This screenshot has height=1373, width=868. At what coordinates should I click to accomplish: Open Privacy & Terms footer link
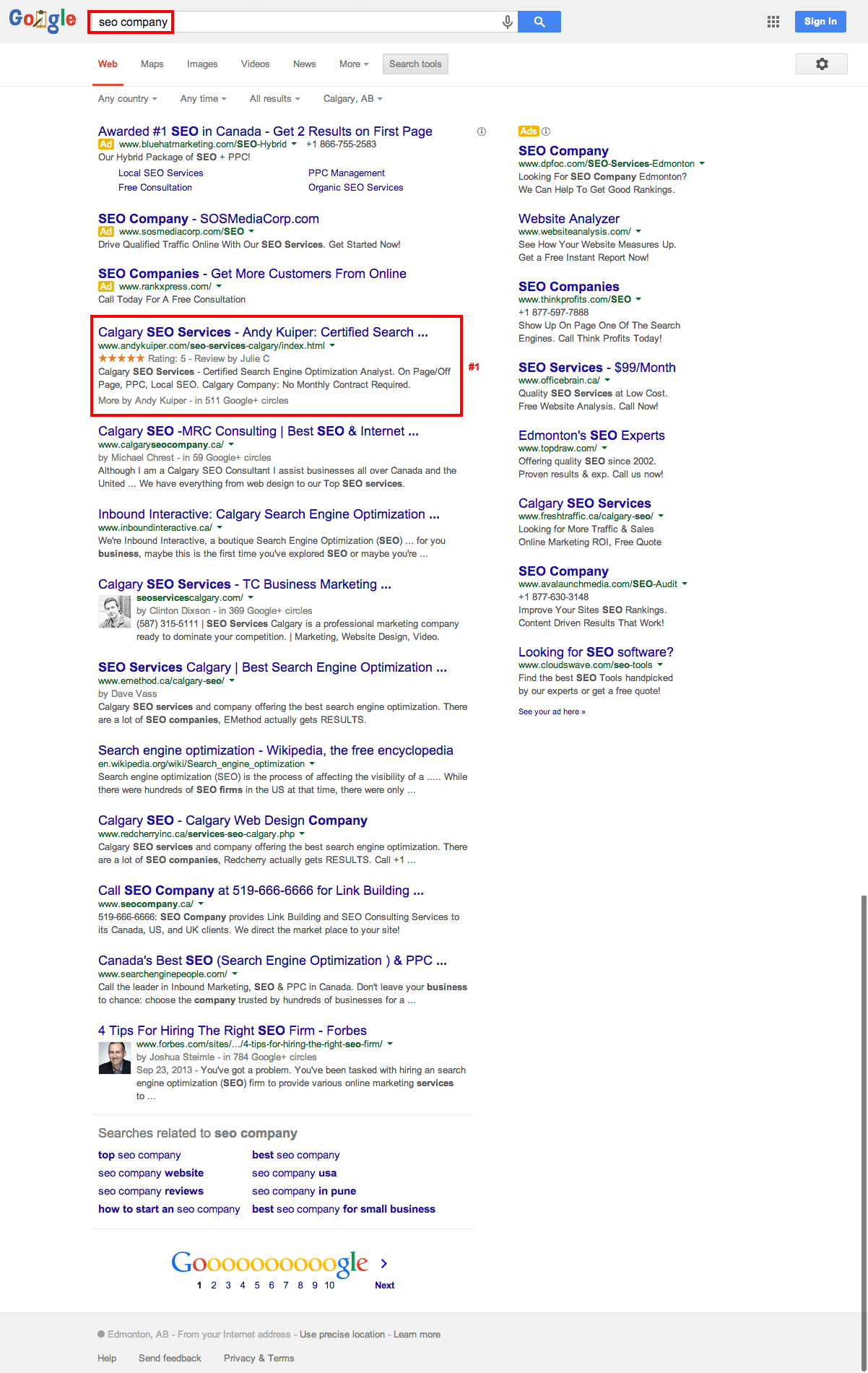[x=259, y=1359]
